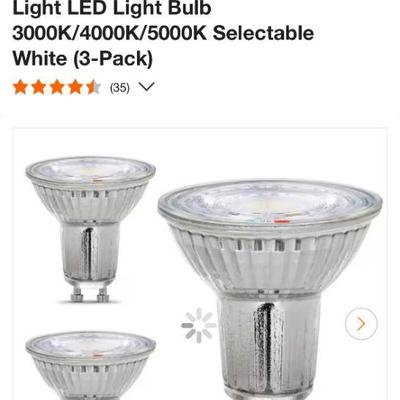Click the third orange star
Screen dimensions: 400x400
click(57, 87)
